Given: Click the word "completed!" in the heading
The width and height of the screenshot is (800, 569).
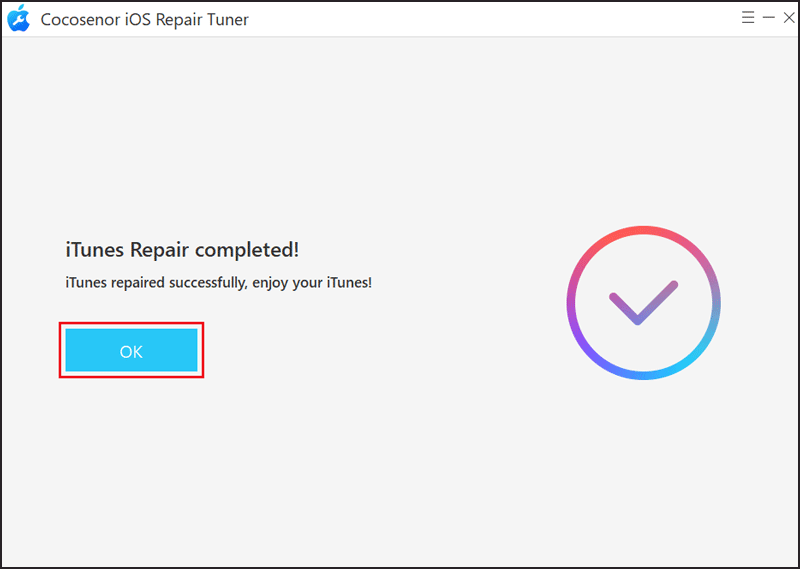Looking at the screenshot, I should pos(247,250).
